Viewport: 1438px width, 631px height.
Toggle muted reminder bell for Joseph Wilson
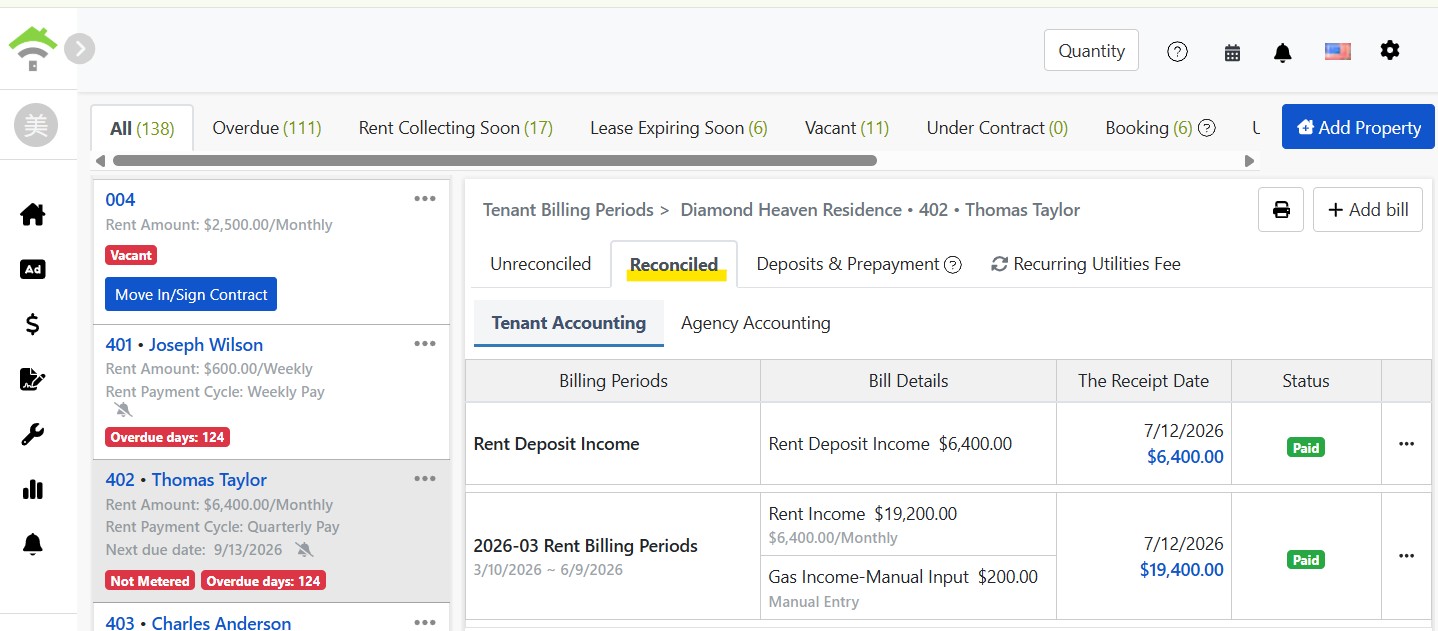point(123,410)
